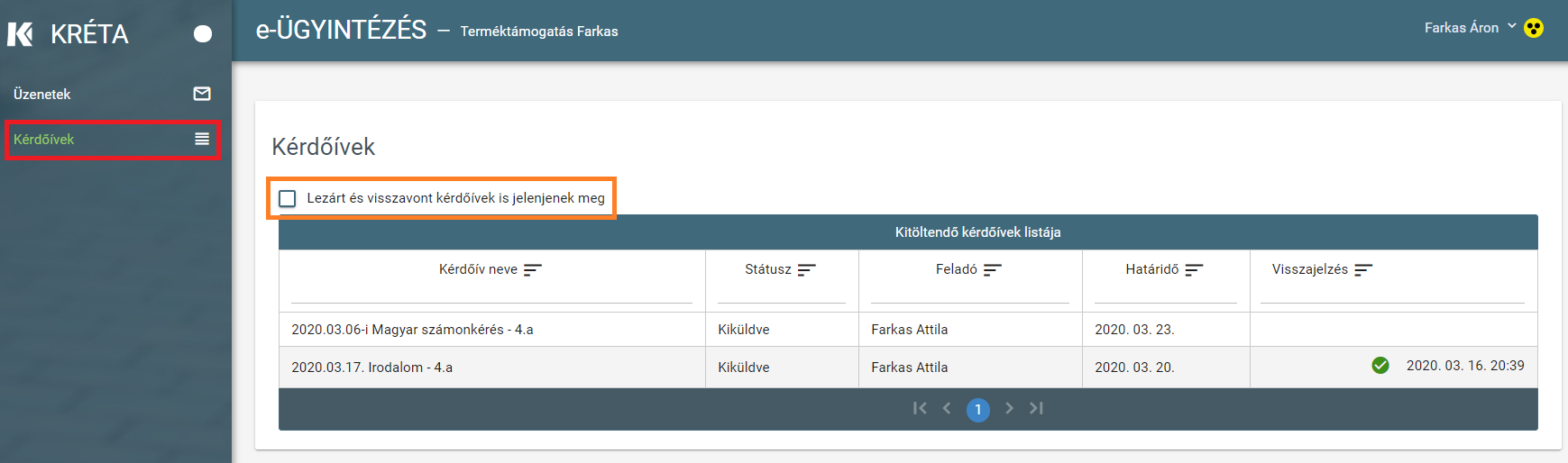This screenshot has height=463, width=1568.
Task: Open 2020.03.06-i Magyar számonkérés - 4.a questionnaire
Action: 412,330
